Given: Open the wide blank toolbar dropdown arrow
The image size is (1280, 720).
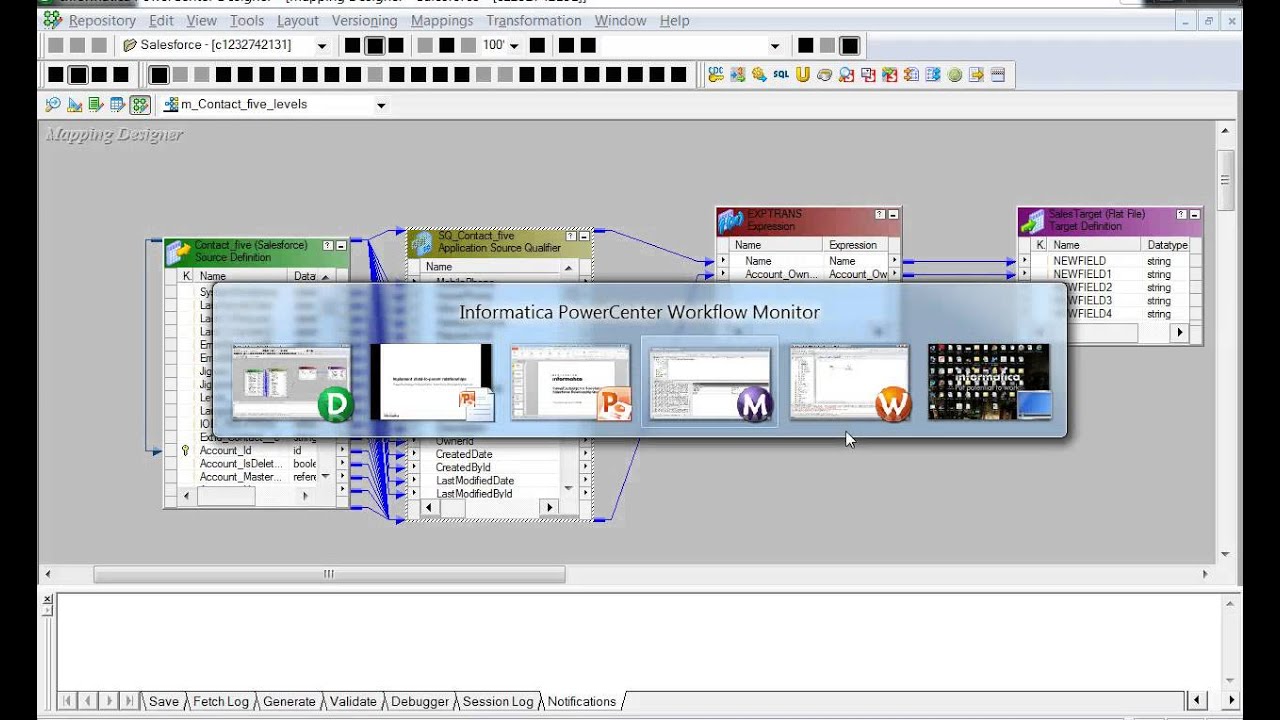Looking at the screenshot, I should pyautogui.click(x=774, y=45).
